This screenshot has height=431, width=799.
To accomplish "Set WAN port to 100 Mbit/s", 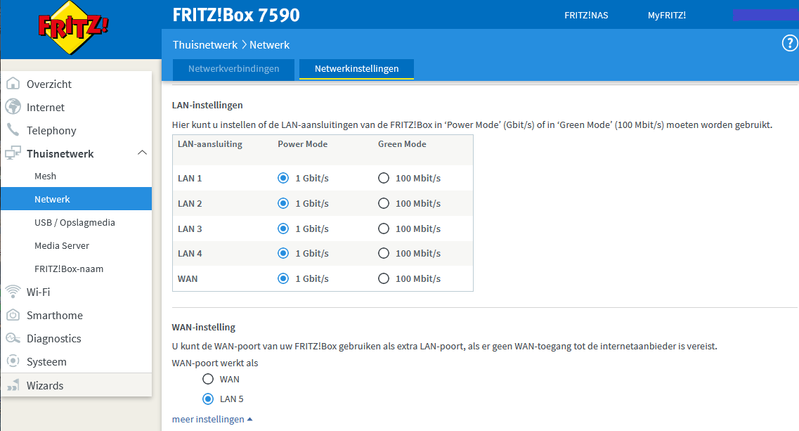I will pyautogui.click(x=383, y=279).
